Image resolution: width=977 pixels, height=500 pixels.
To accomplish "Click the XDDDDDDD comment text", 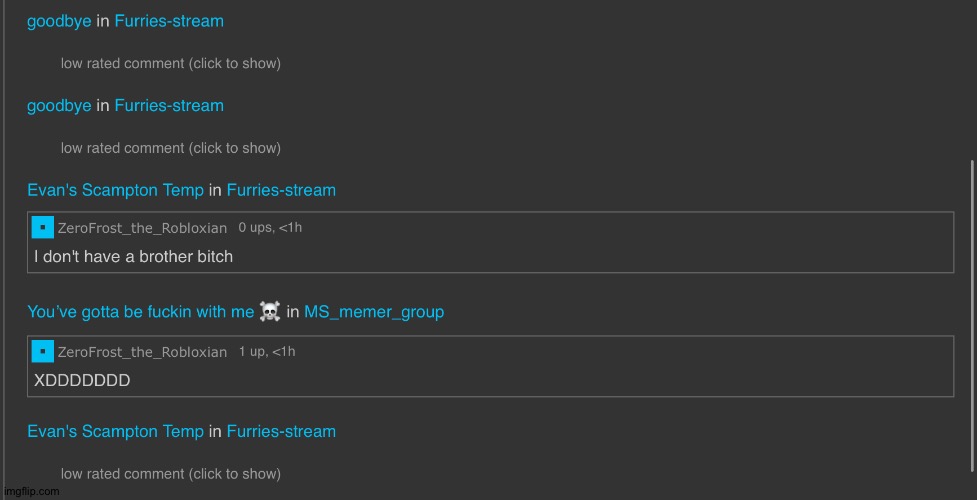I will tap(82, 380).
